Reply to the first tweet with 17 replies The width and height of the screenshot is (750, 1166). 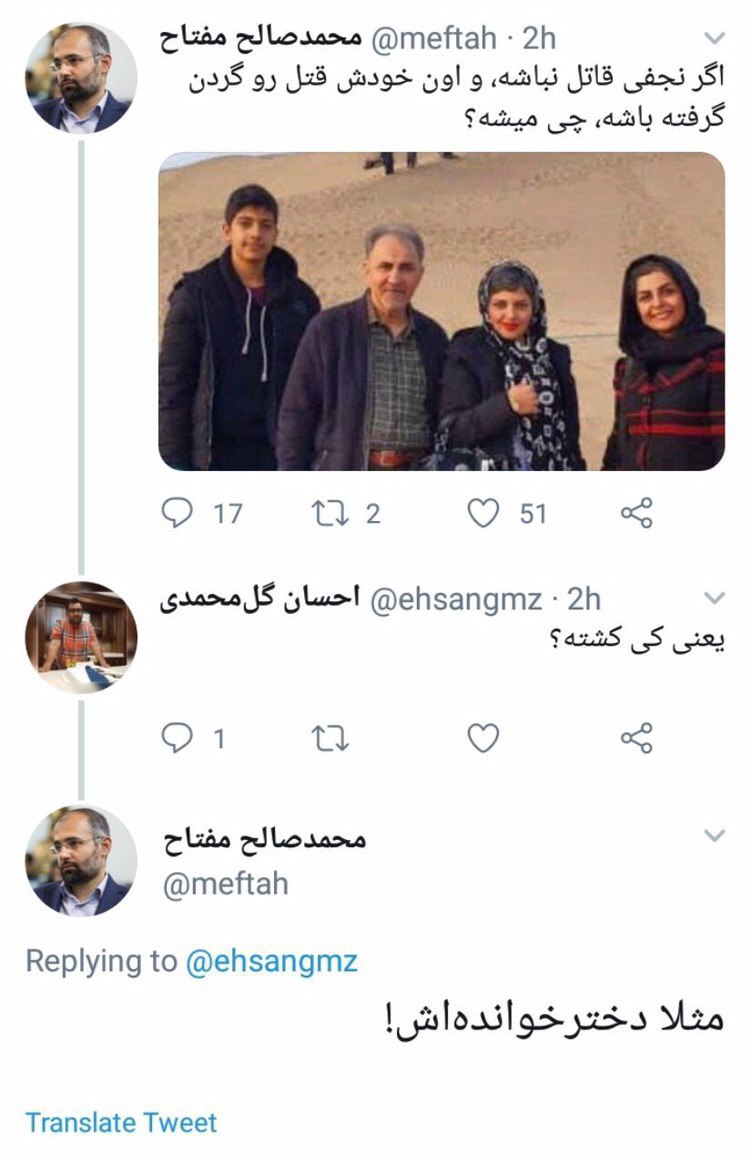click(177, 513)
